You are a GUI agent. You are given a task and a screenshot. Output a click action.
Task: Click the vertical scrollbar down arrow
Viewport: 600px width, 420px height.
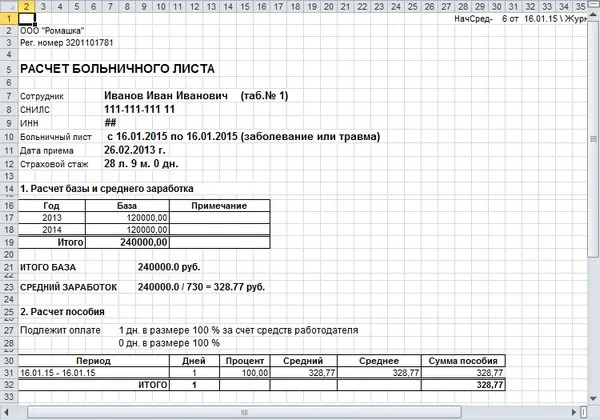pos(593,399)
